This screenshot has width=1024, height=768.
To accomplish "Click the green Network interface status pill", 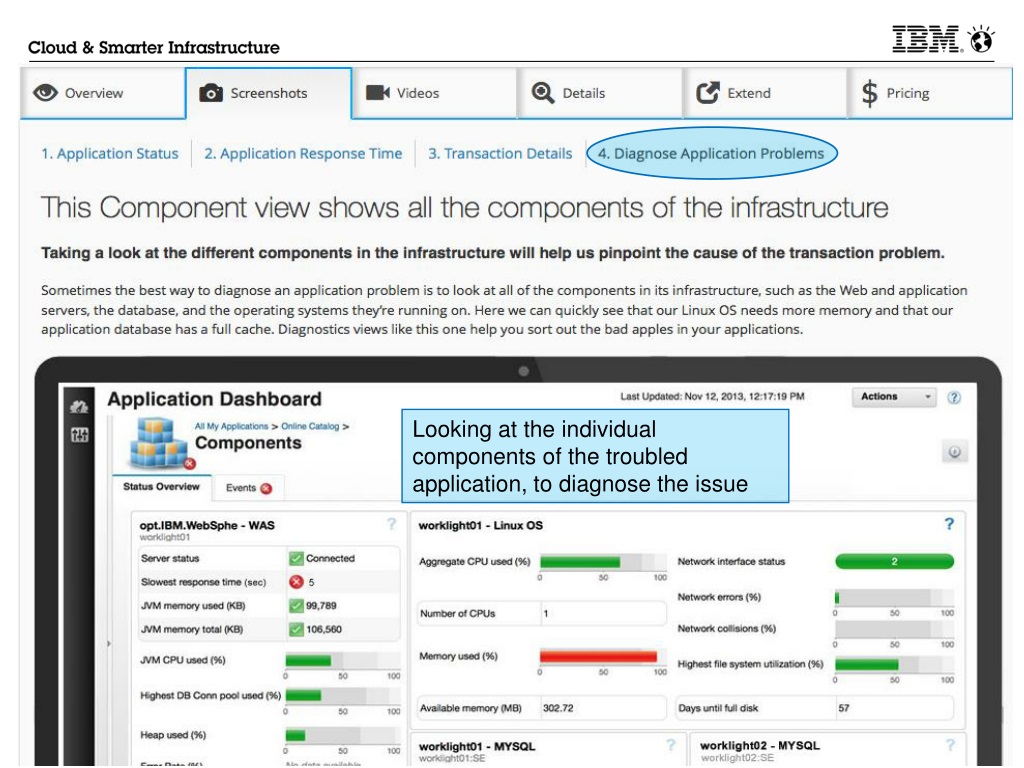I will pyautogui.click(x=895, y=561).
